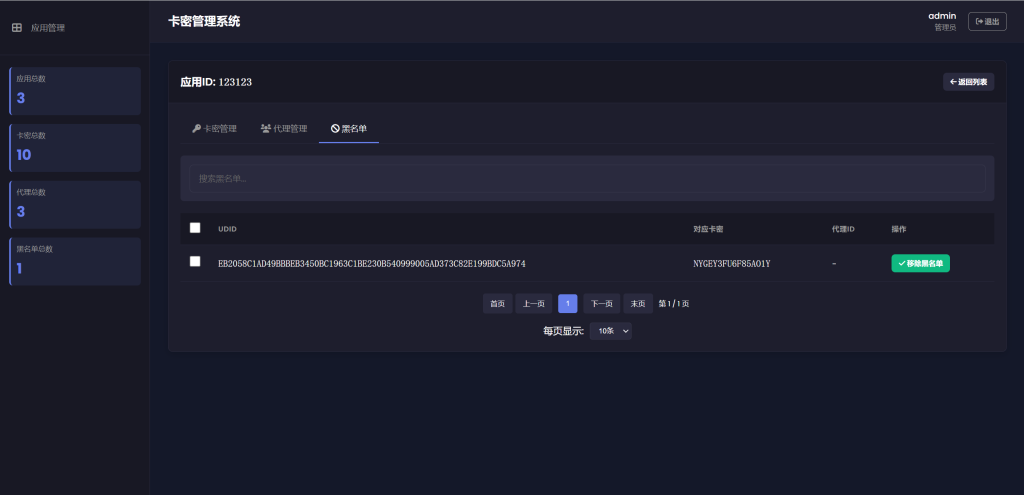The image size is (1024, 495).
Task: Check the box for UDID row EB2058C1
Action: 195,262
